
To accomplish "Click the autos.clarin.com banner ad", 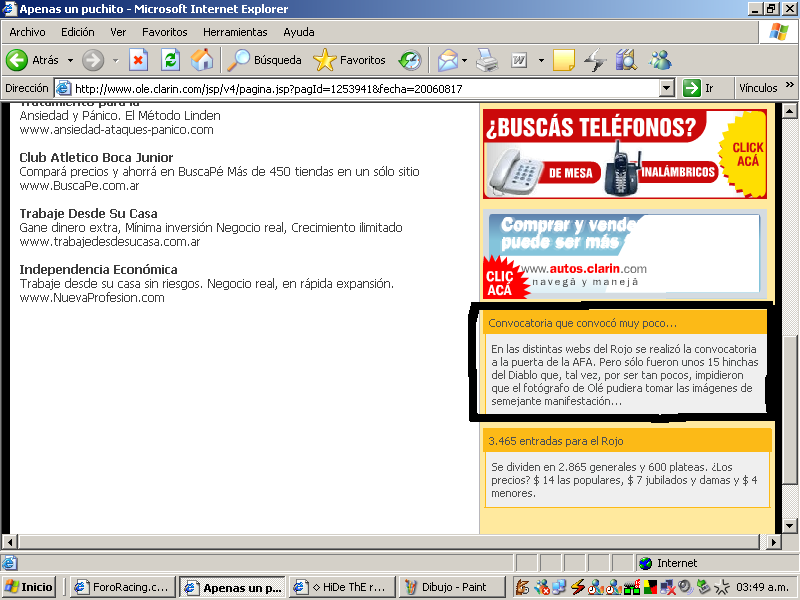I will coord(625,254).
